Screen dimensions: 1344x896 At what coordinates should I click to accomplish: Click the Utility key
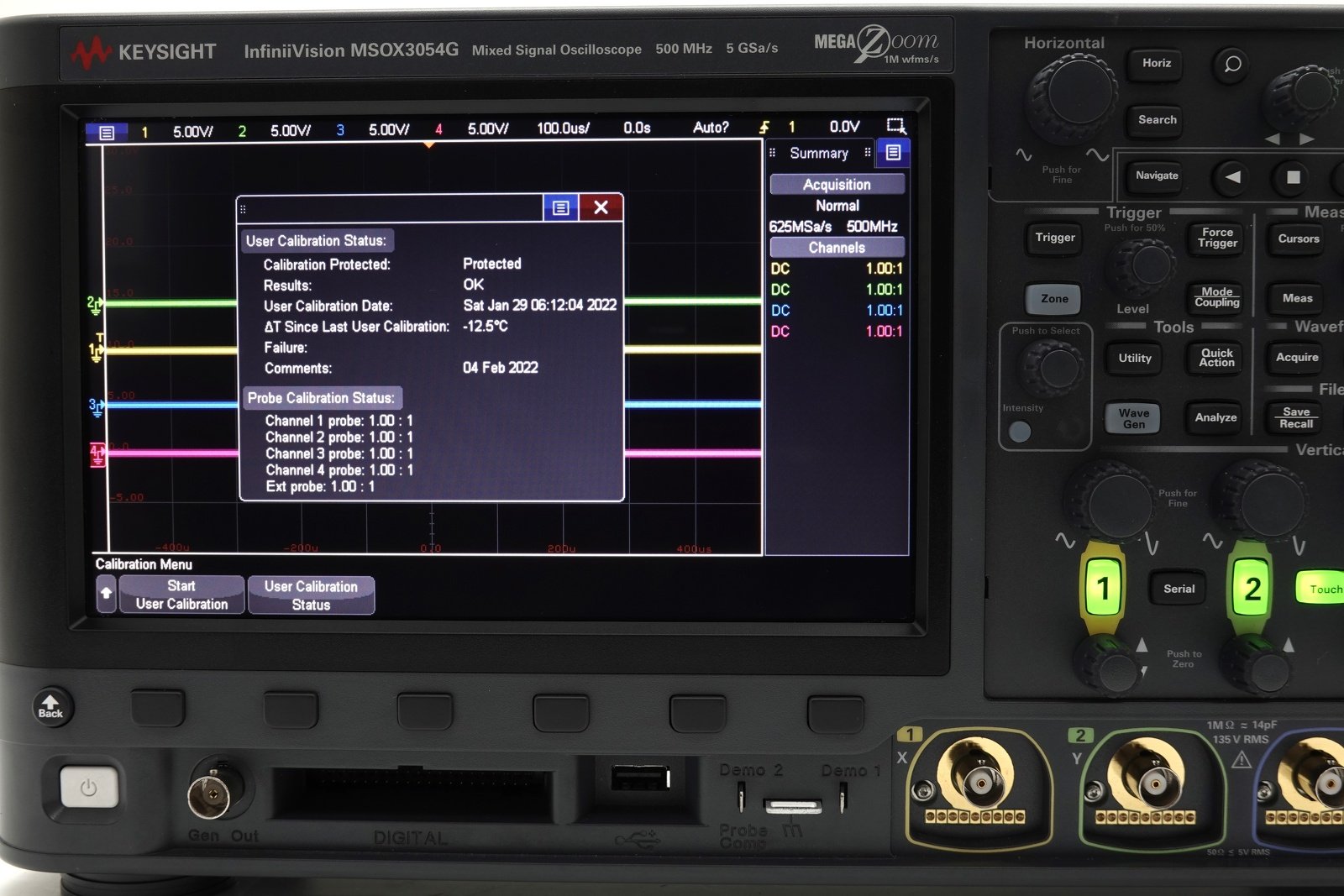[1135, 359]
